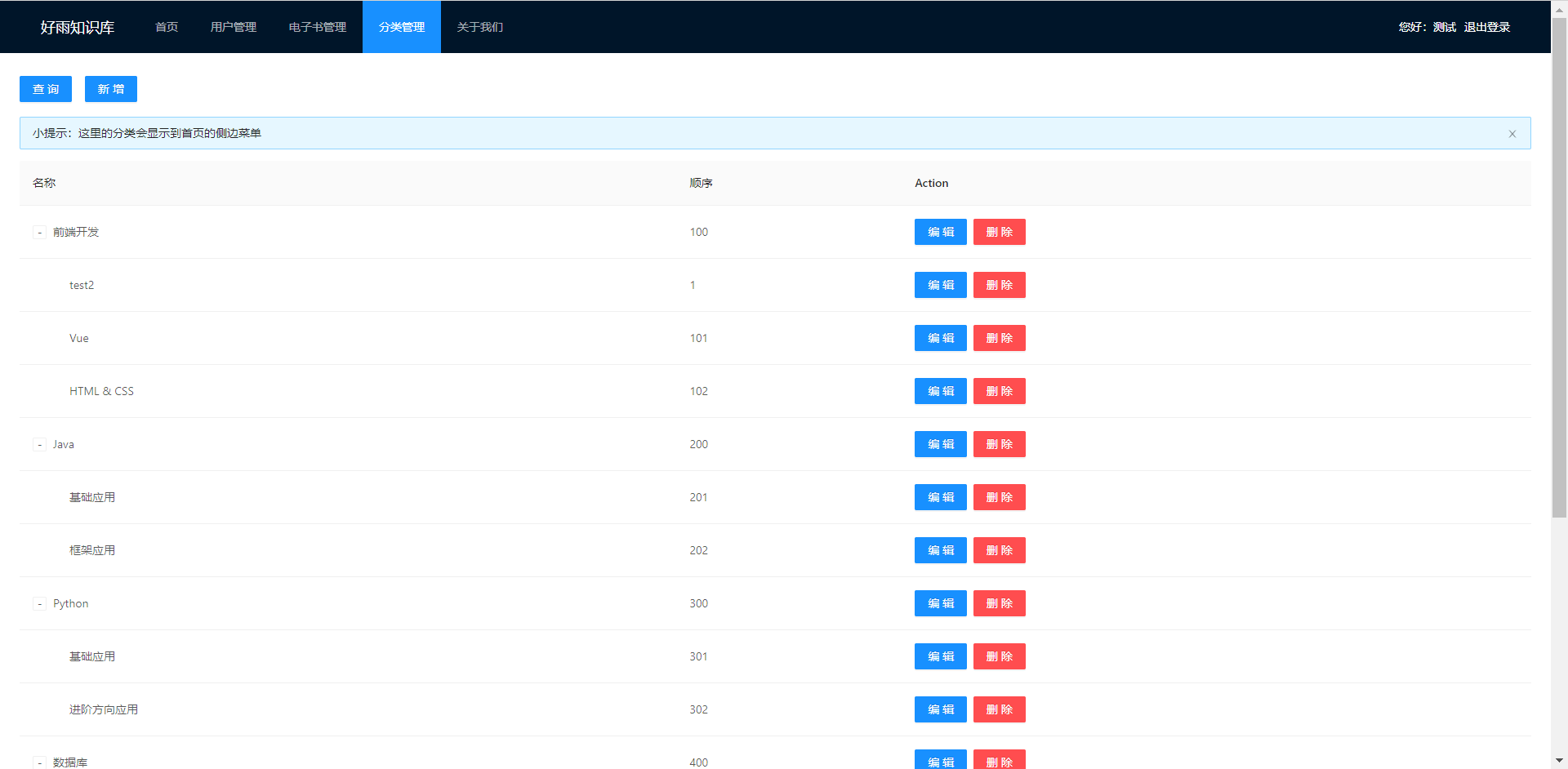Open the 关于我们 page
This screenshot has height=769, width=1568.
(x=480, y=27)
